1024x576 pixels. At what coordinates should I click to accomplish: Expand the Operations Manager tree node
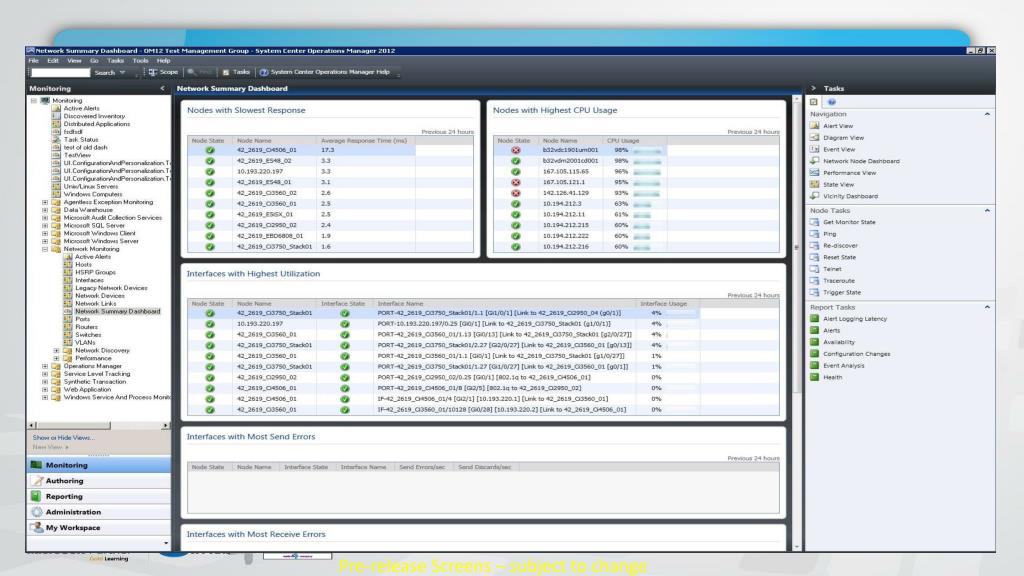click(45, 366)
